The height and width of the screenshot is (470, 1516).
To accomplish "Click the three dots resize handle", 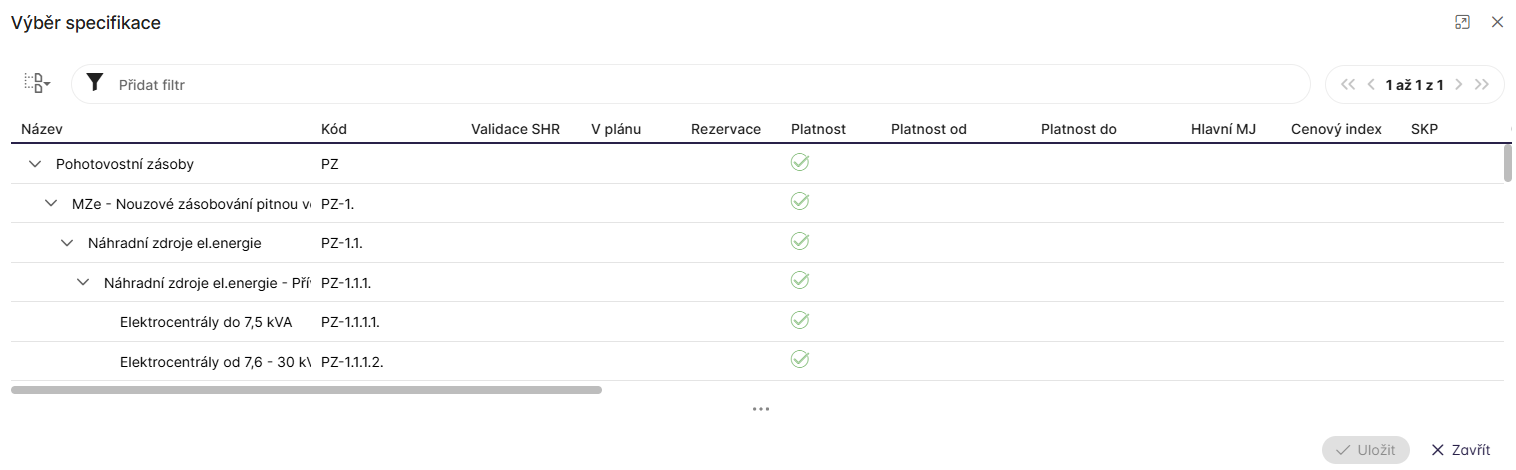I will (x=761, y=409).
